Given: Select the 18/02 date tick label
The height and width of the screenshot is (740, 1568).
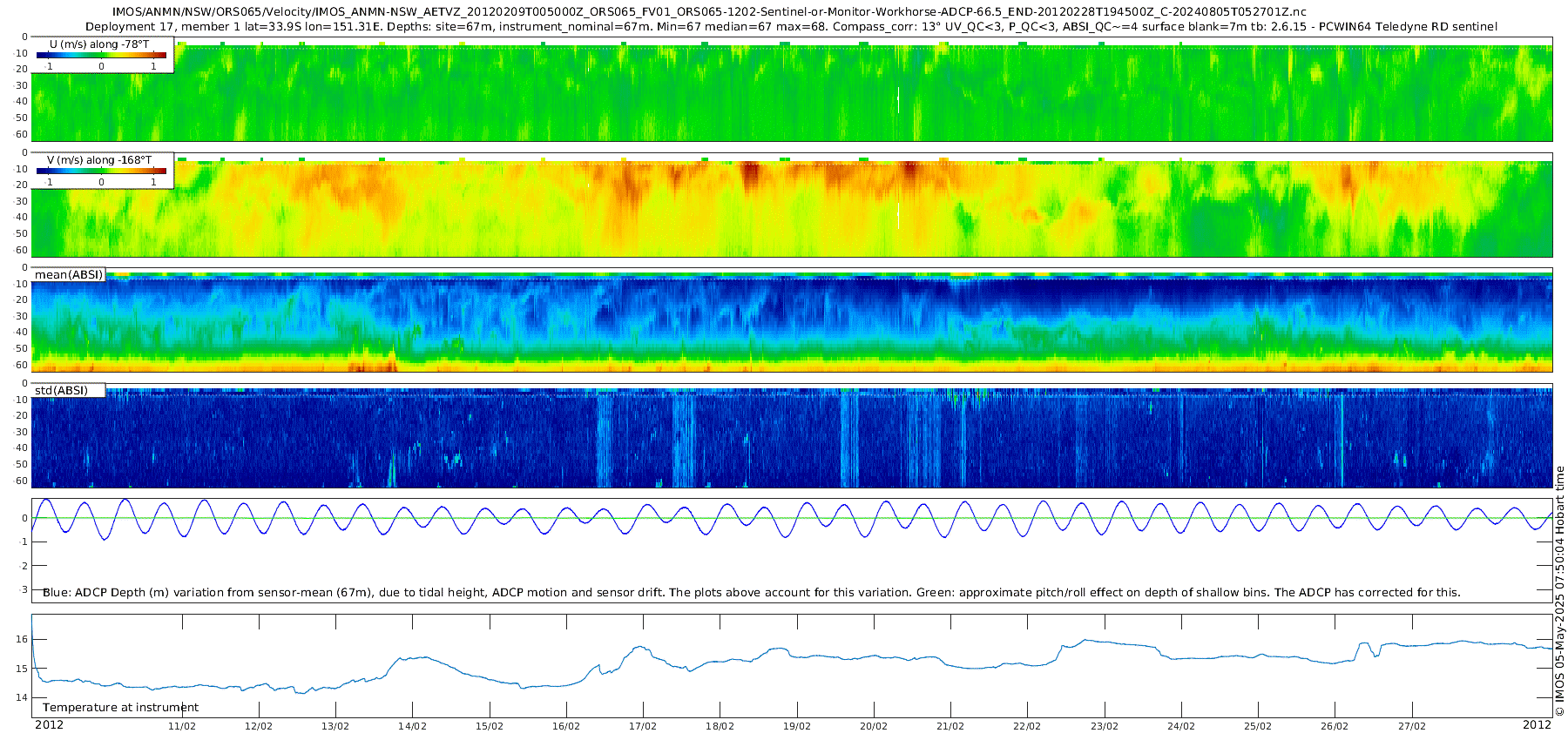Looking at the screenshot, I should coord(720,726).
